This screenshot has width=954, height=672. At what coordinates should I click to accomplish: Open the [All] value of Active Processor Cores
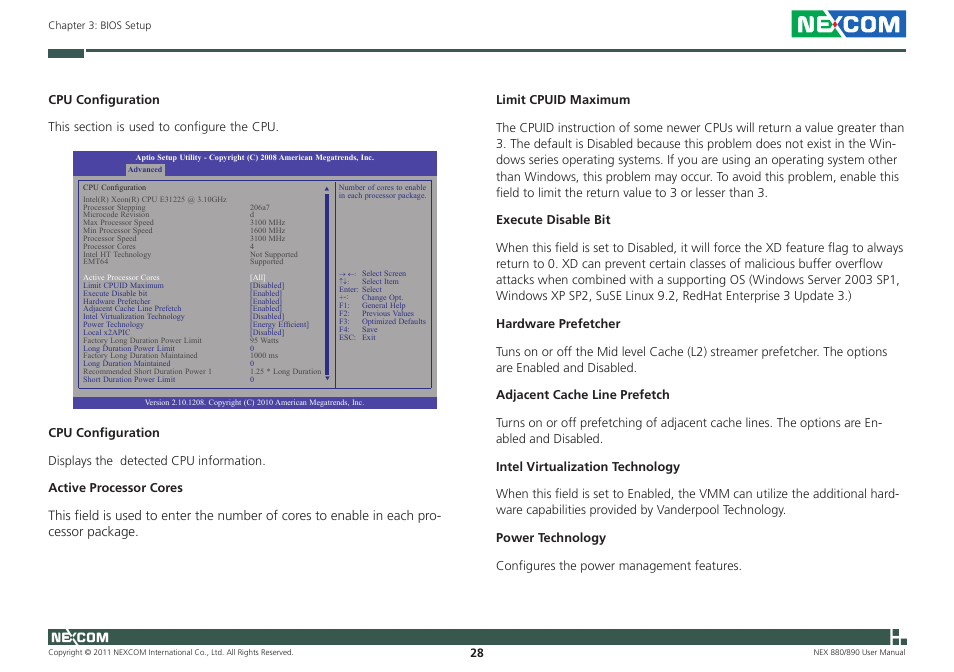(257, 277)
